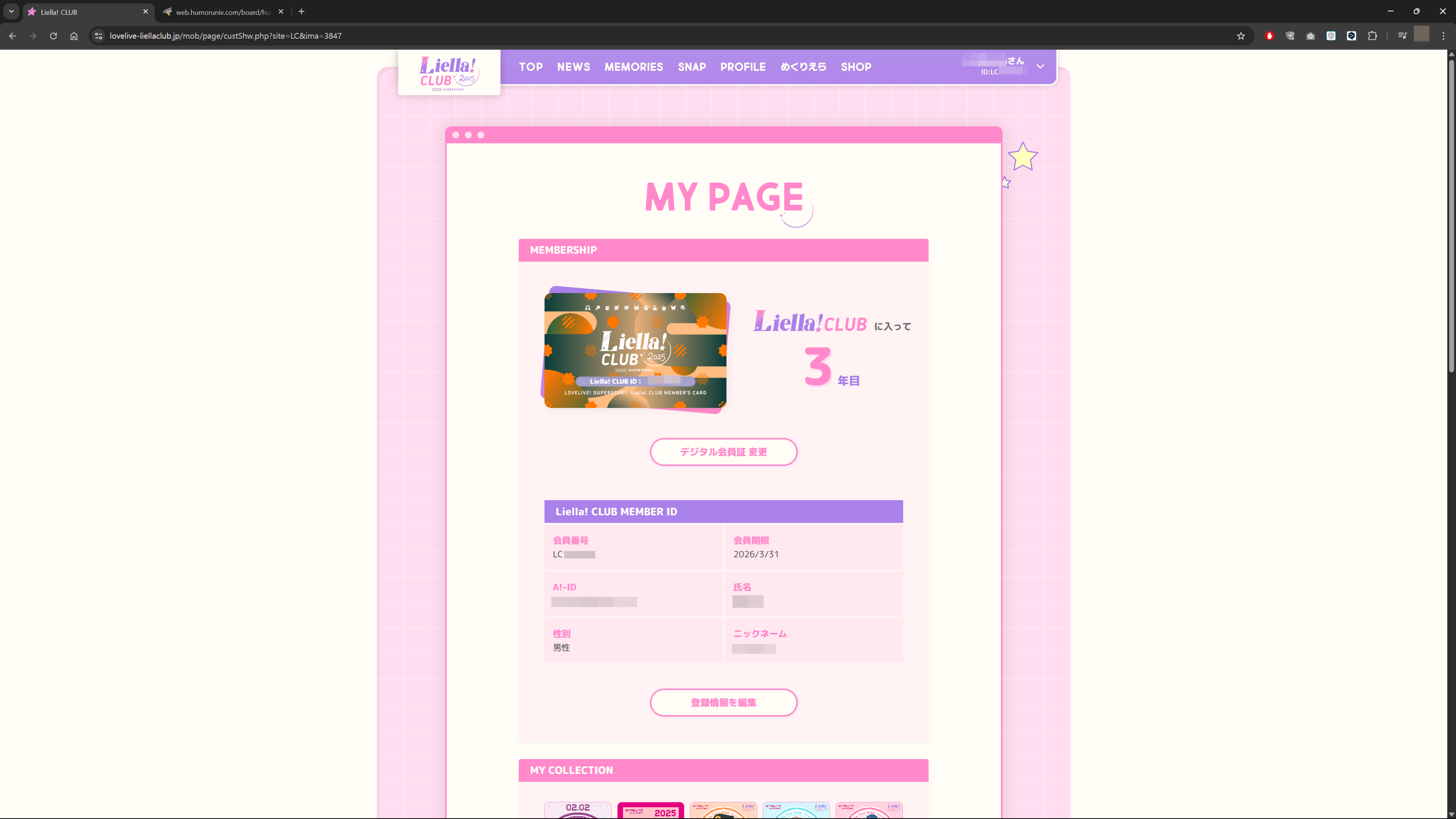Expand the user account chevron menu
Screen dimensions: 1456x819
[1040, 67]
